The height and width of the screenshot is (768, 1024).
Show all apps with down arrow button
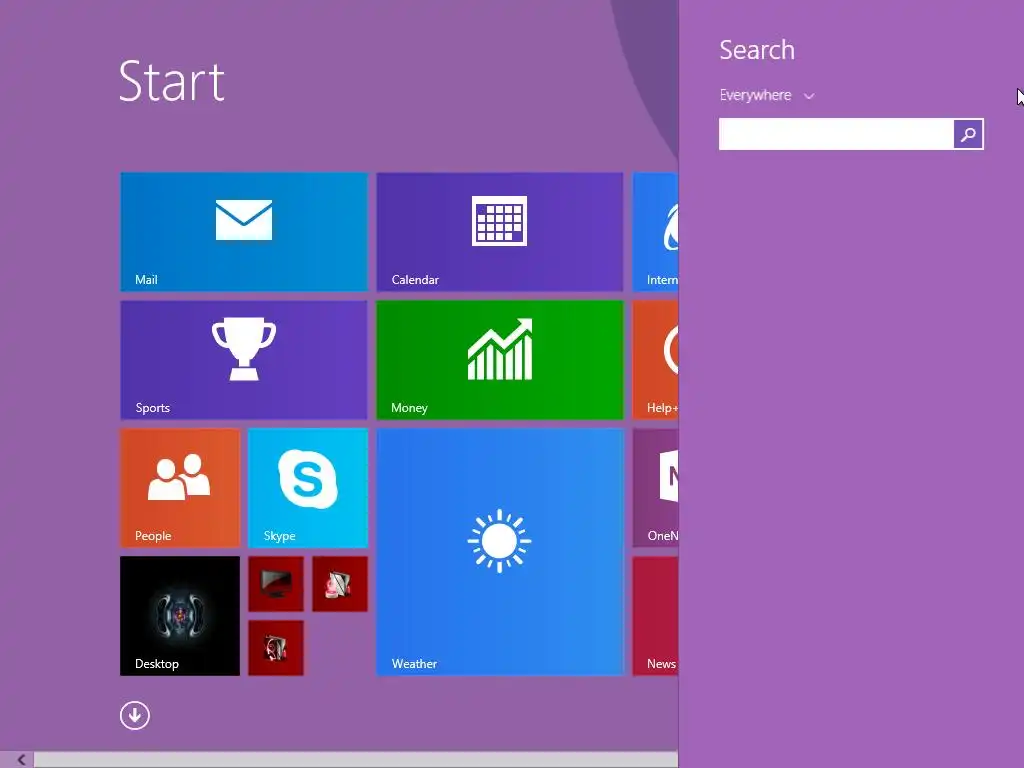click(135, 716)
